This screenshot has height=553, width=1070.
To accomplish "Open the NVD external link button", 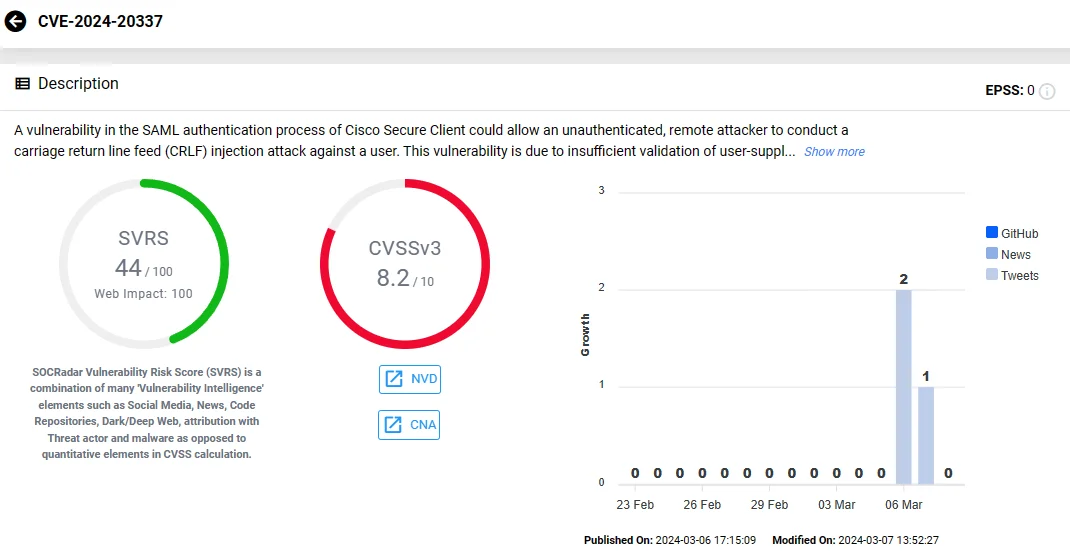I will tap(410, 379).
